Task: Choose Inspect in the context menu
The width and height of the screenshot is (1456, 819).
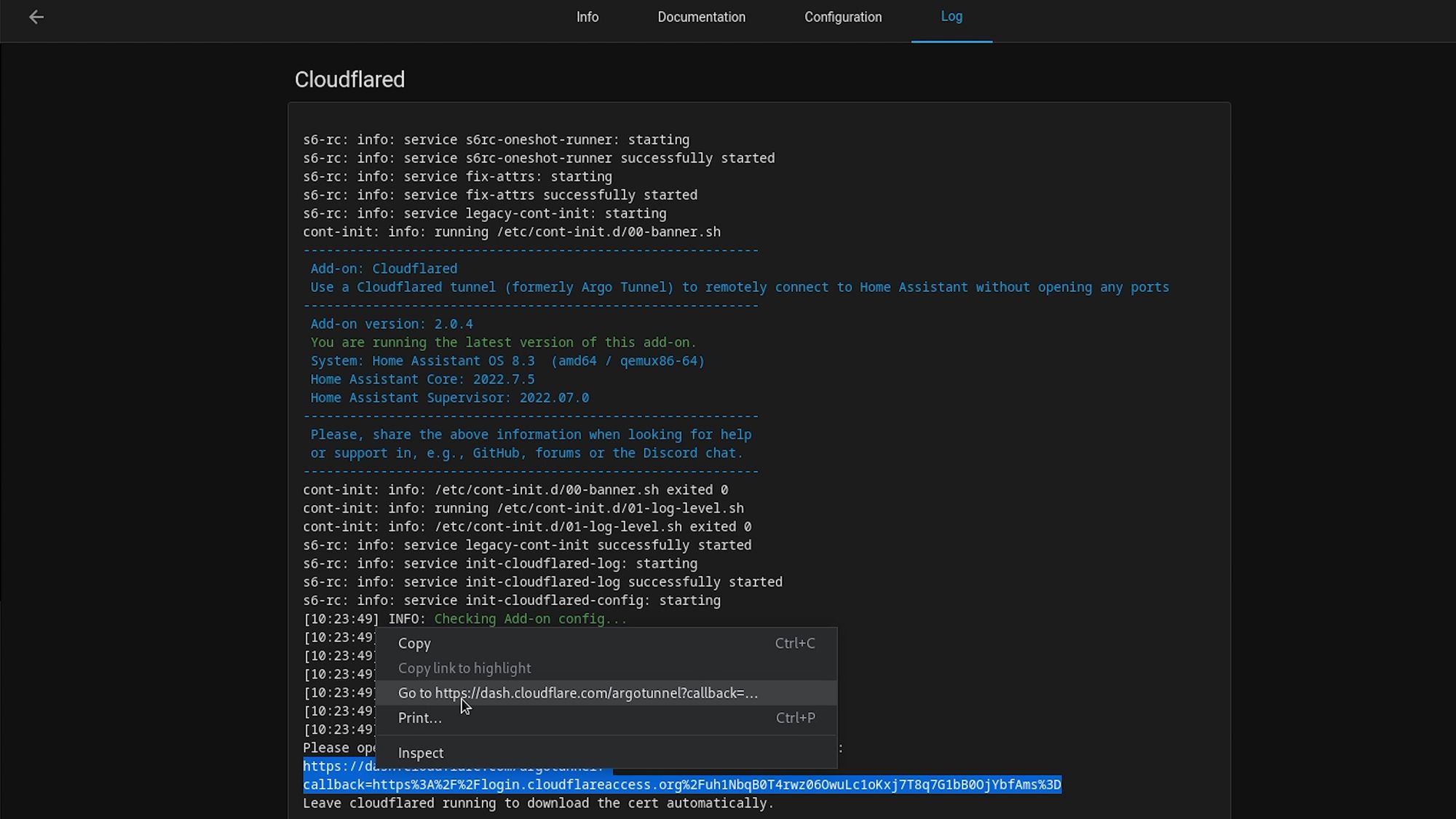Action: tap(606, 753)
